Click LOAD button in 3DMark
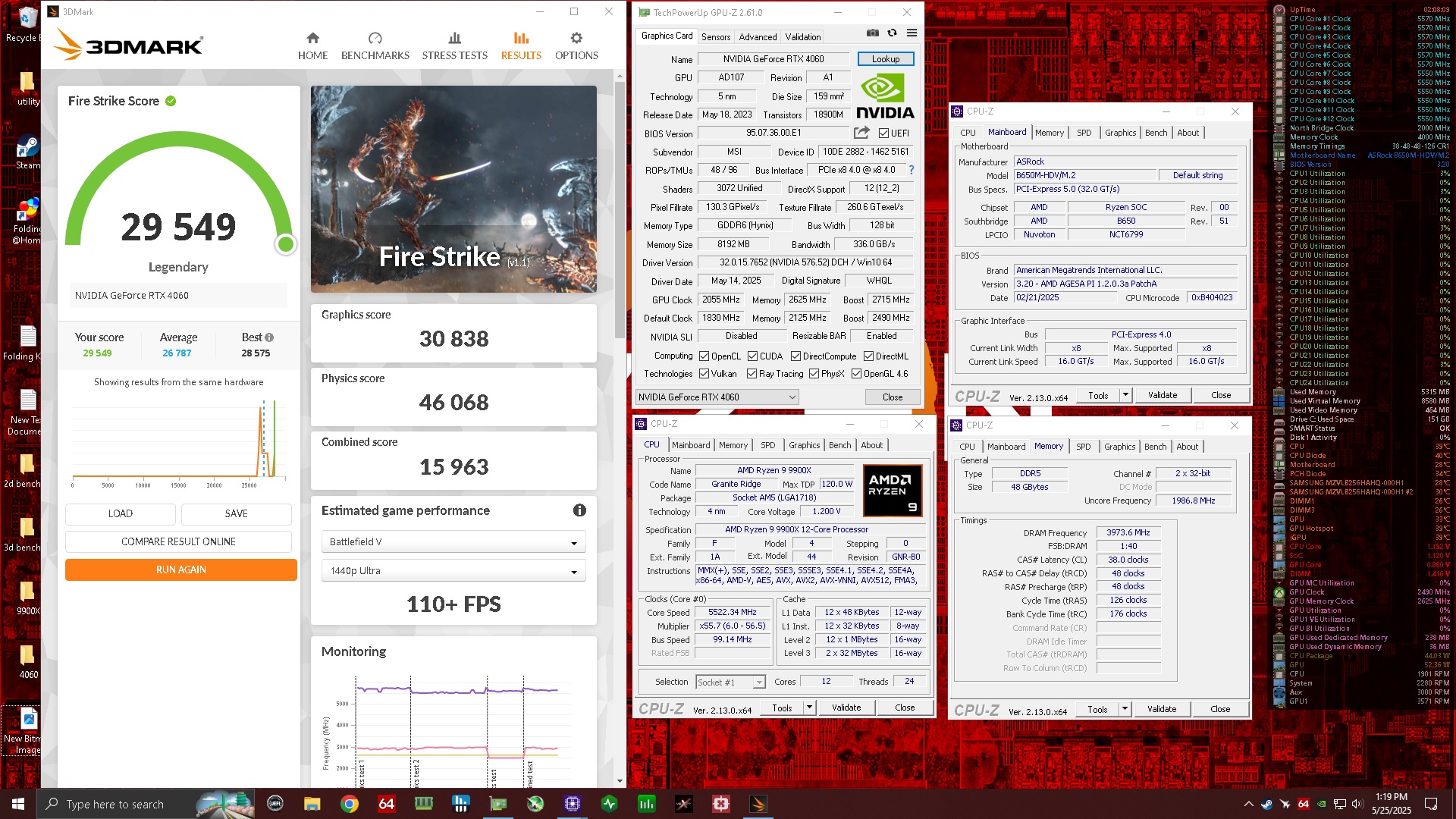This screenshot has height=819, width=1456. [120, 513]
